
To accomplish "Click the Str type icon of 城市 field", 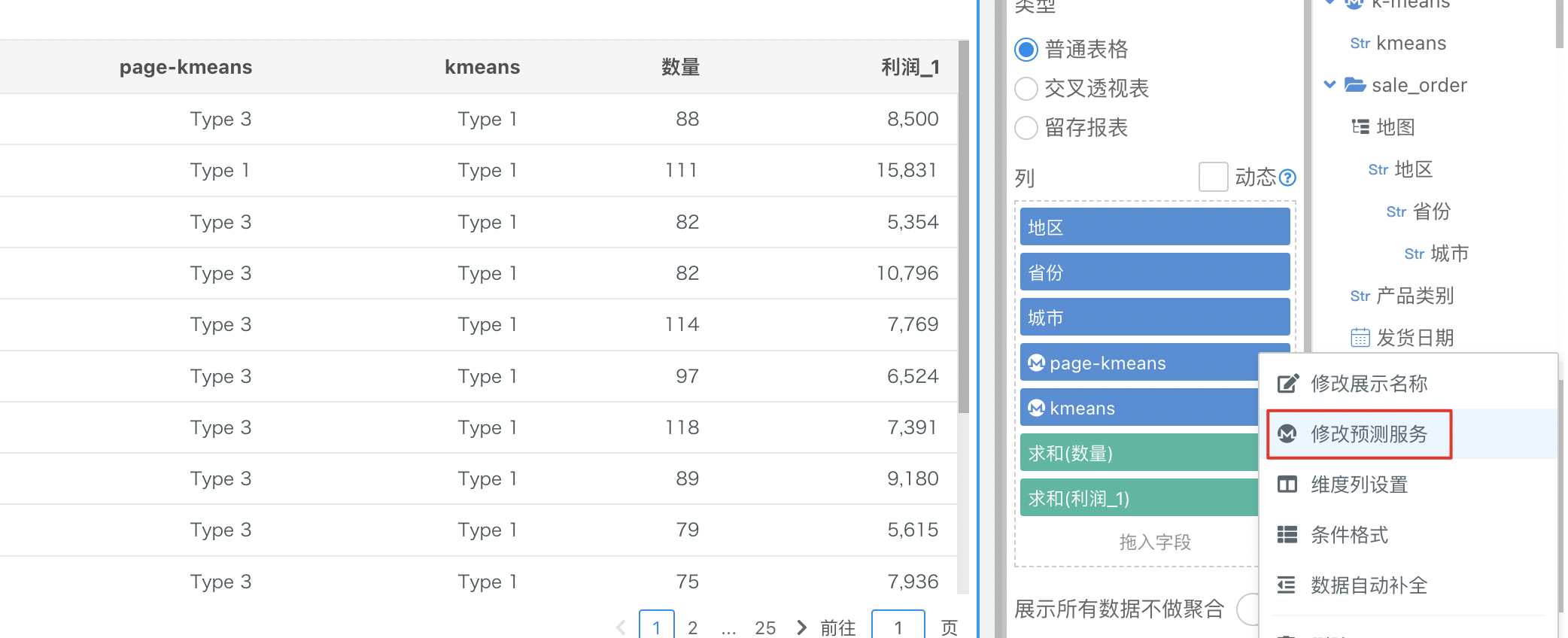I will [x=1414, y=254].
